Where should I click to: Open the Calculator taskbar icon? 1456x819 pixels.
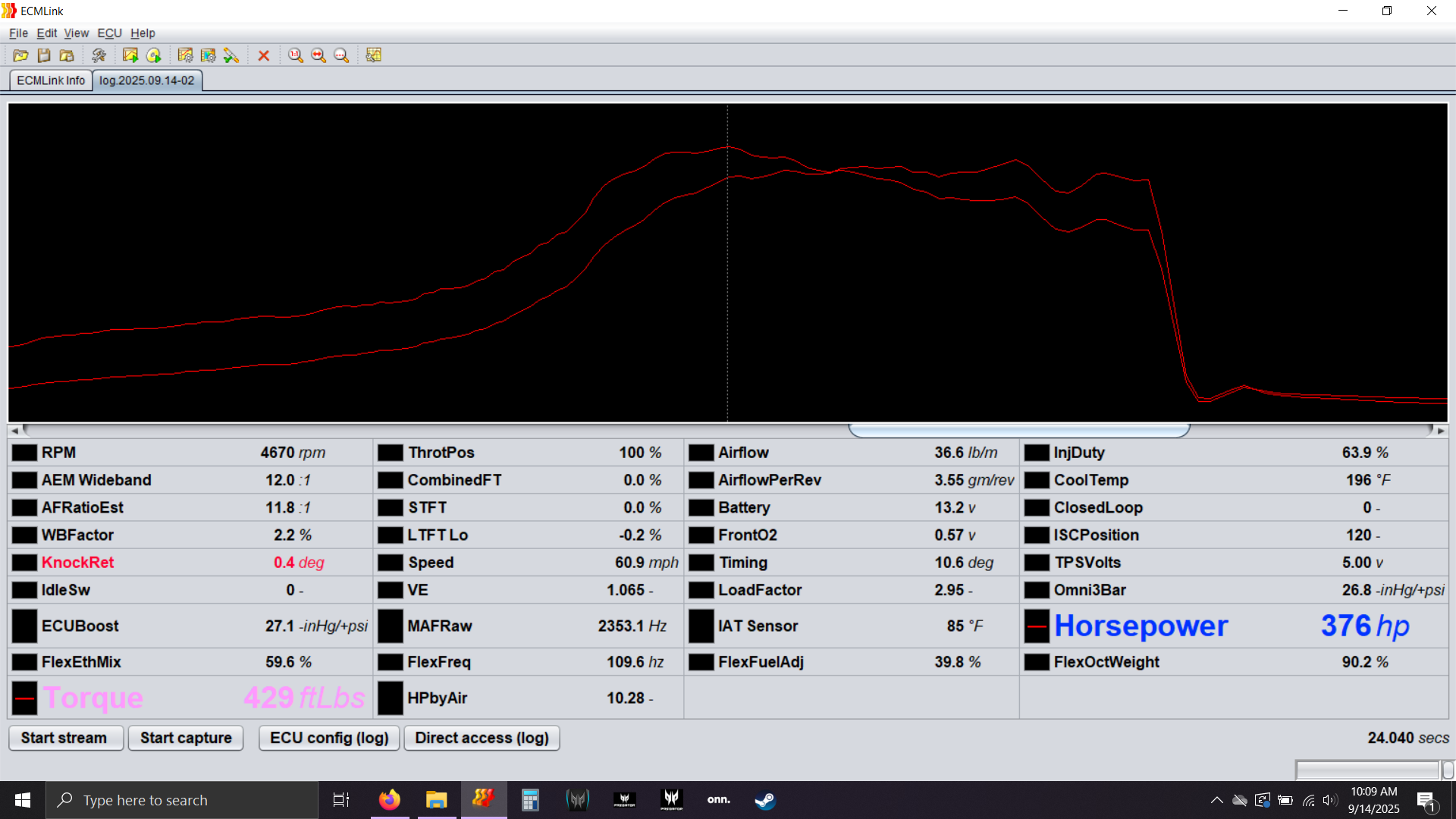[530, 800]
